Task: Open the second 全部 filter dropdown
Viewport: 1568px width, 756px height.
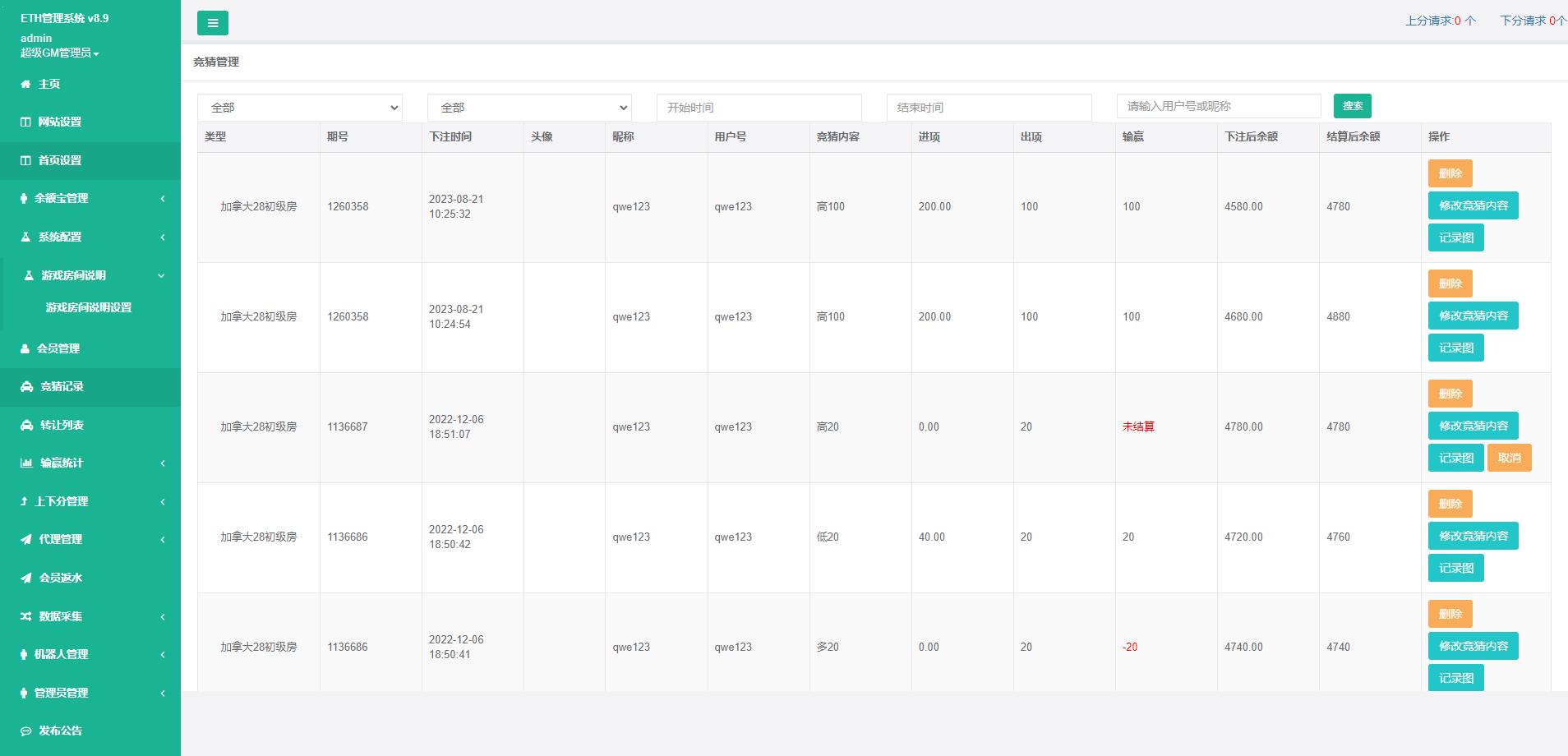Action: tap(529, 108)
